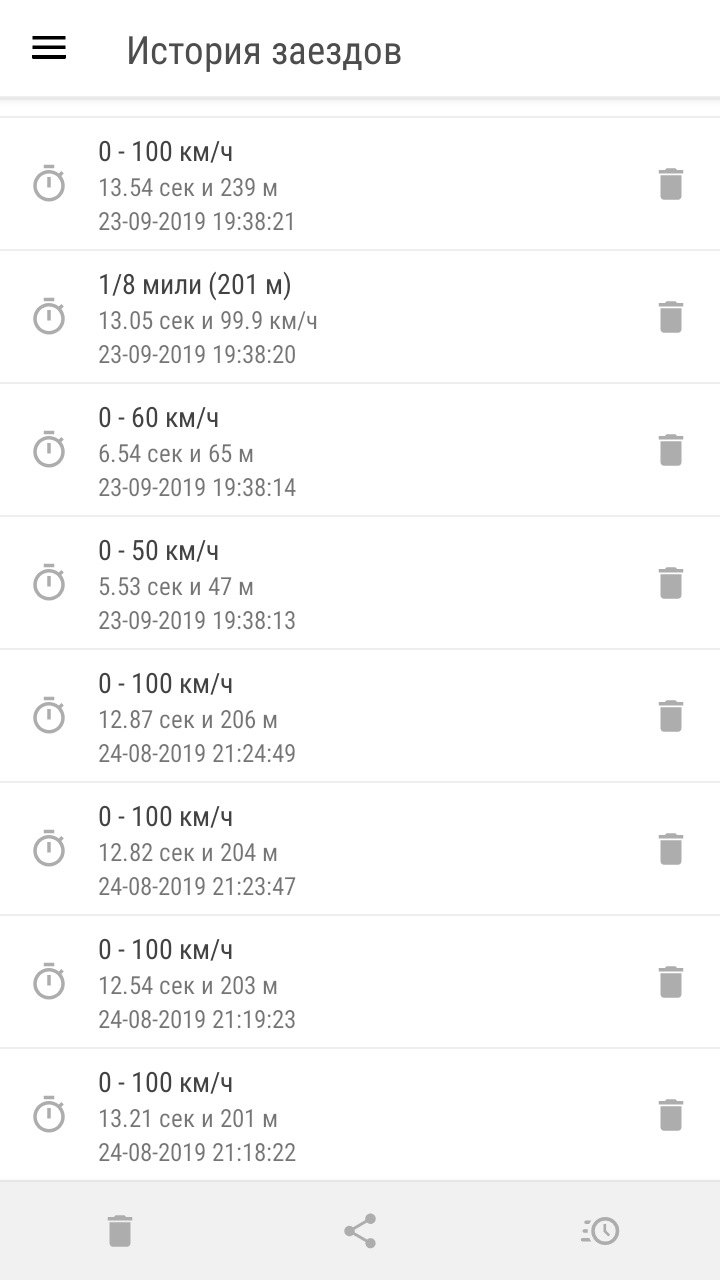The image size is (720, 1280).
Task: Open the 0 - 60 км/ч 6.54 сек entry
Action: [360, 450]
